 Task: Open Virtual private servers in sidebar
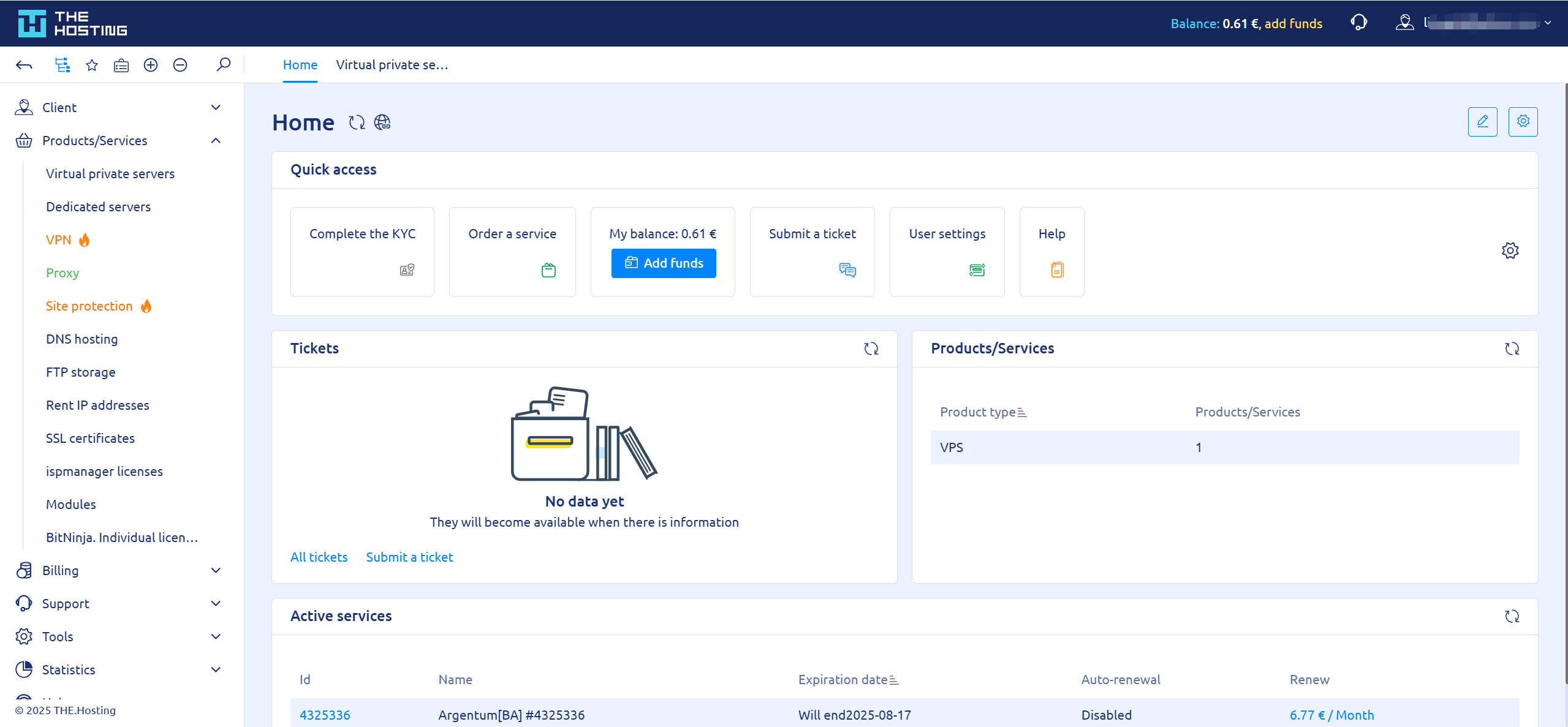tap(110, 174)
